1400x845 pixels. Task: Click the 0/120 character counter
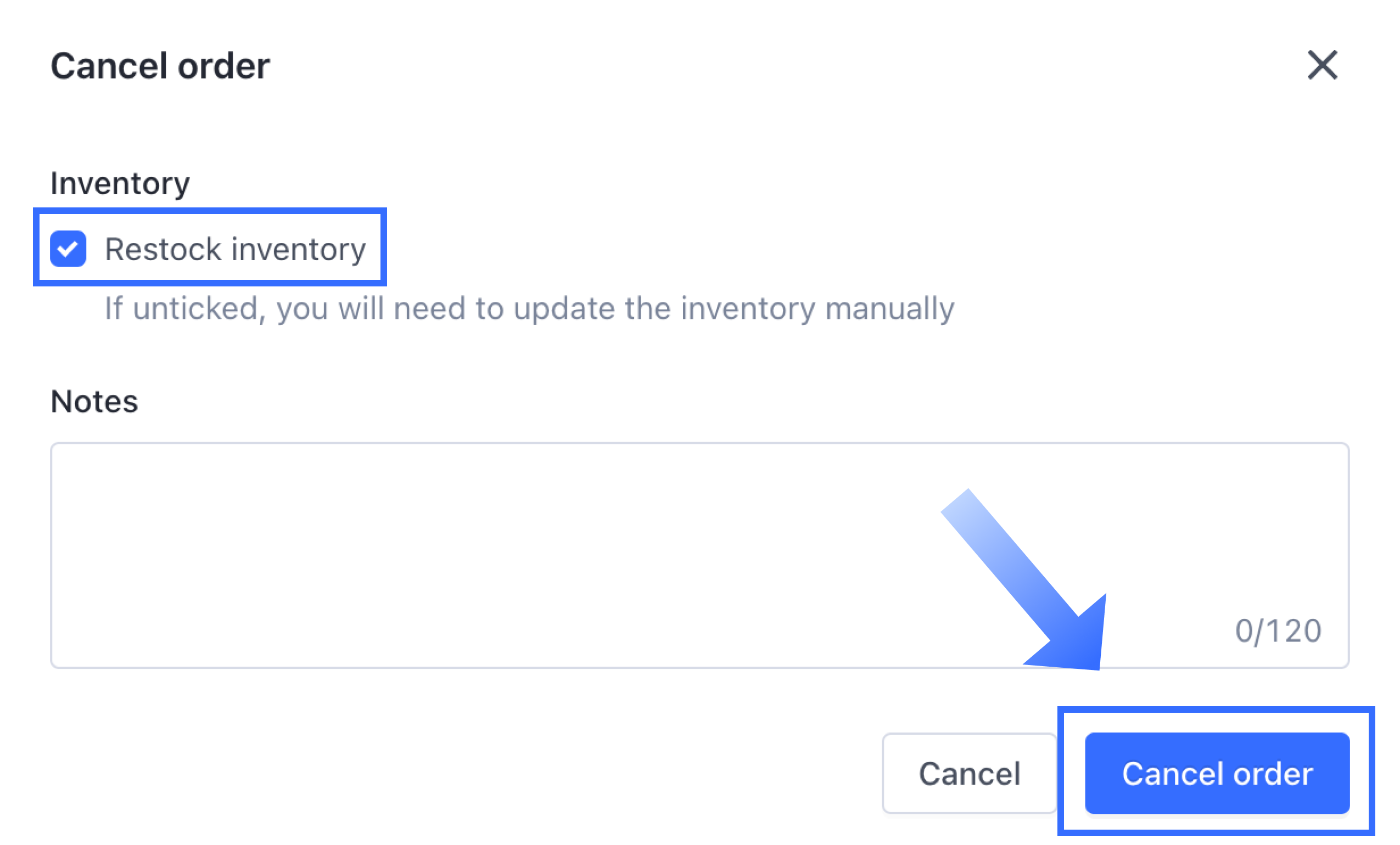tap(1279, 630)
